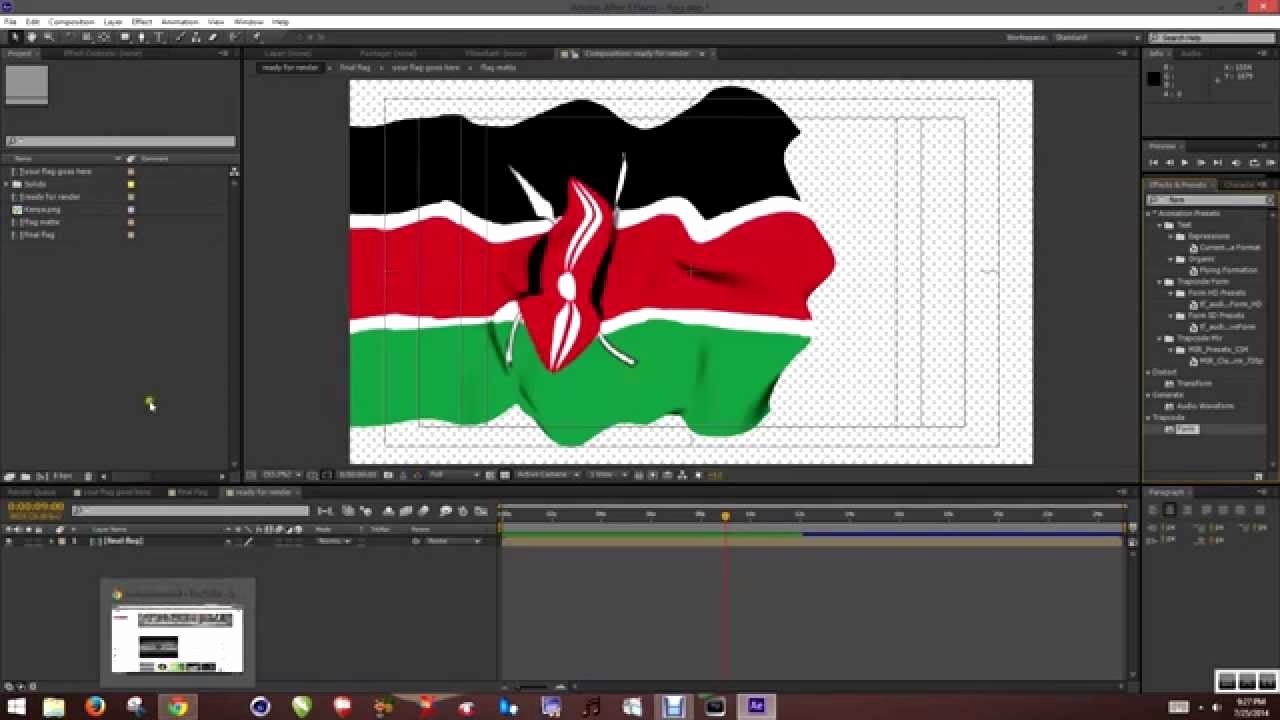The width and height of the screenshot is (1280, 720).
Task: Click the new folder icon in Project panel
Action: [x=26, y=476]
